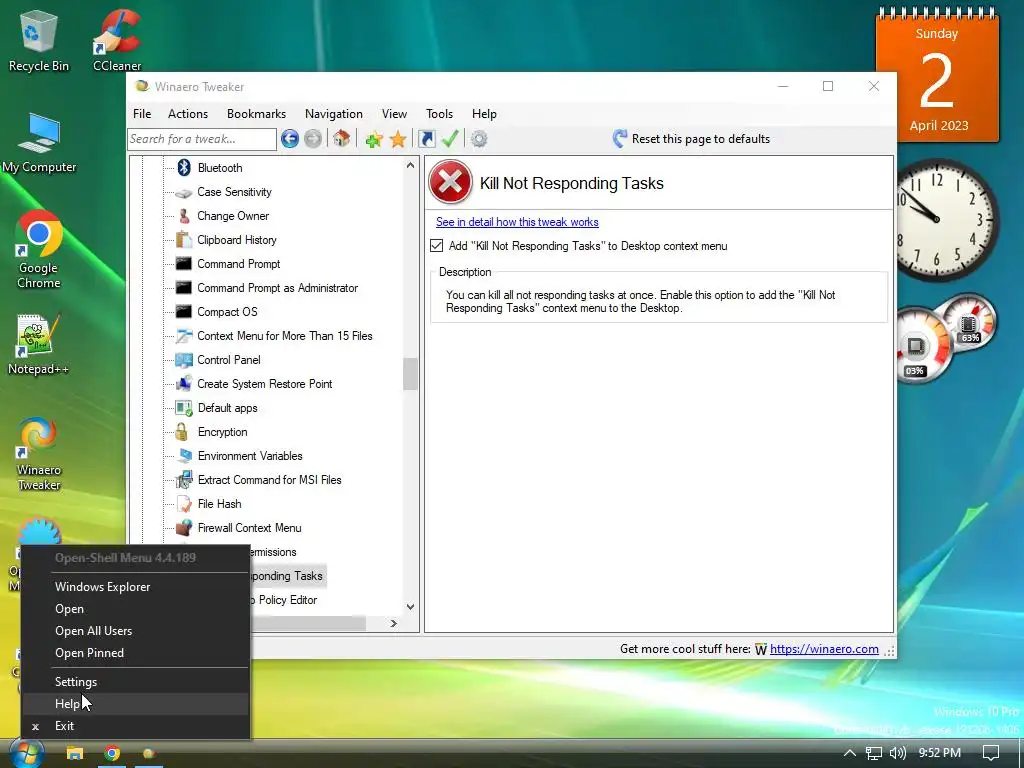This screenshot has height=768, width=1024.
Task: Click the shortcut arrow toolbar icon
Action: [x=426, y=138]
